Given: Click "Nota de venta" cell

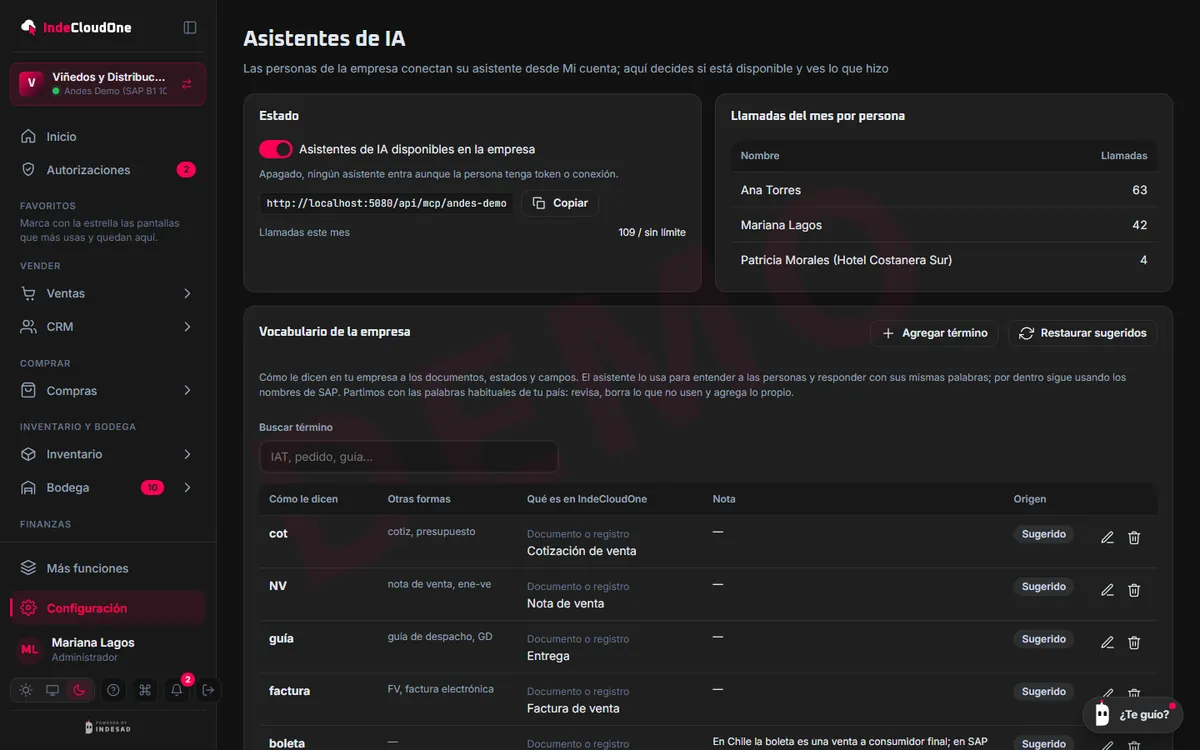Looking at the screenshot, I should point(565,603).
